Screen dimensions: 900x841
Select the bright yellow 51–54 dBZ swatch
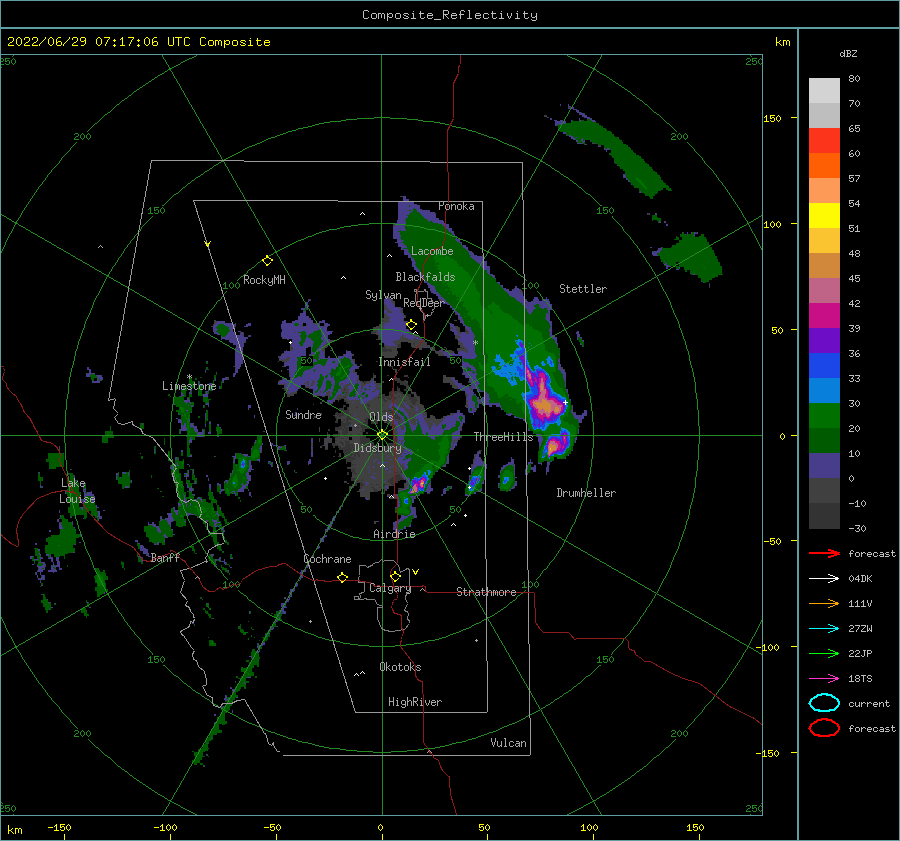click(x=824, y=216)
